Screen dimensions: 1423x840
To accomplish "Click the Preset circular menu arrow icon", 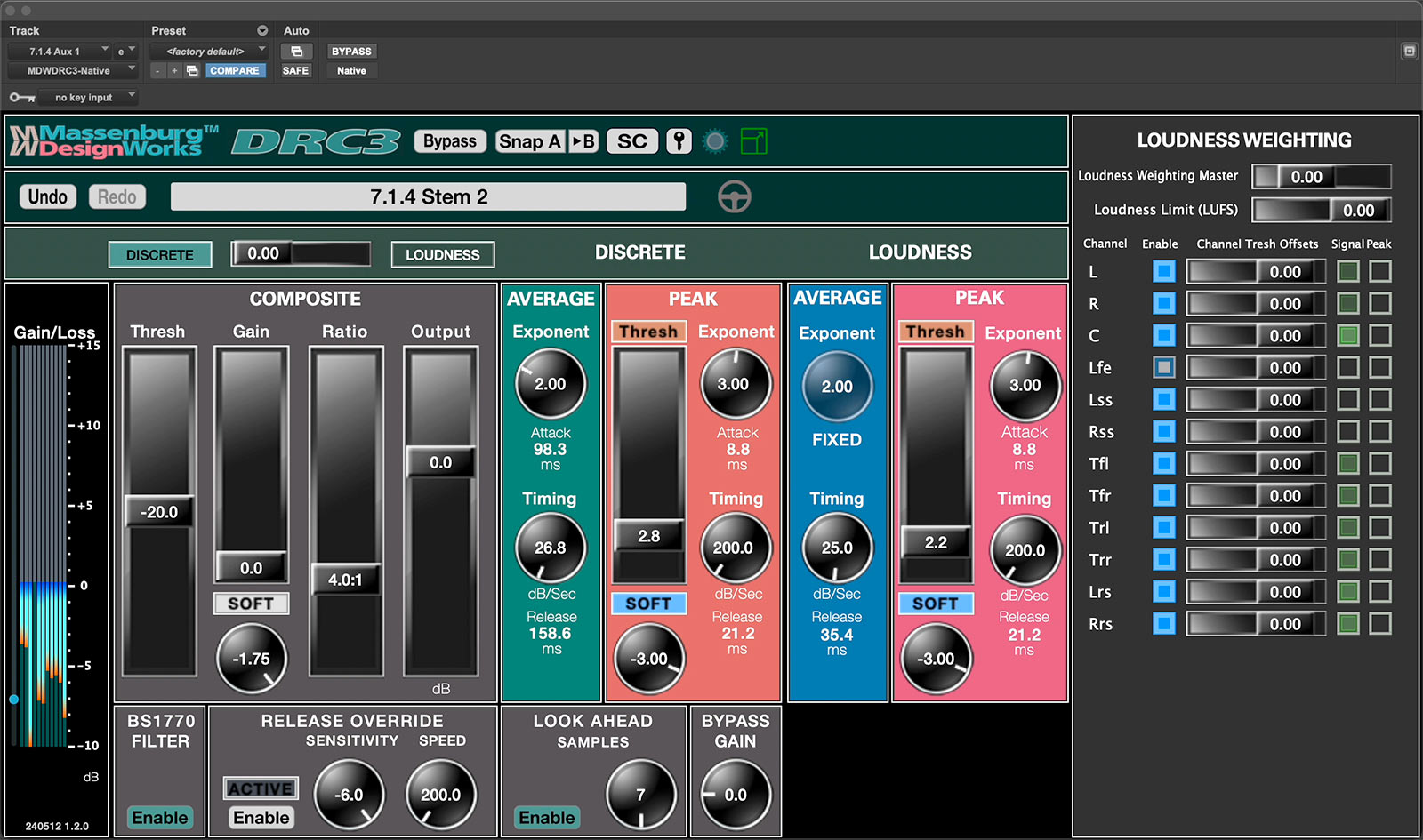I will coord(262,30).
